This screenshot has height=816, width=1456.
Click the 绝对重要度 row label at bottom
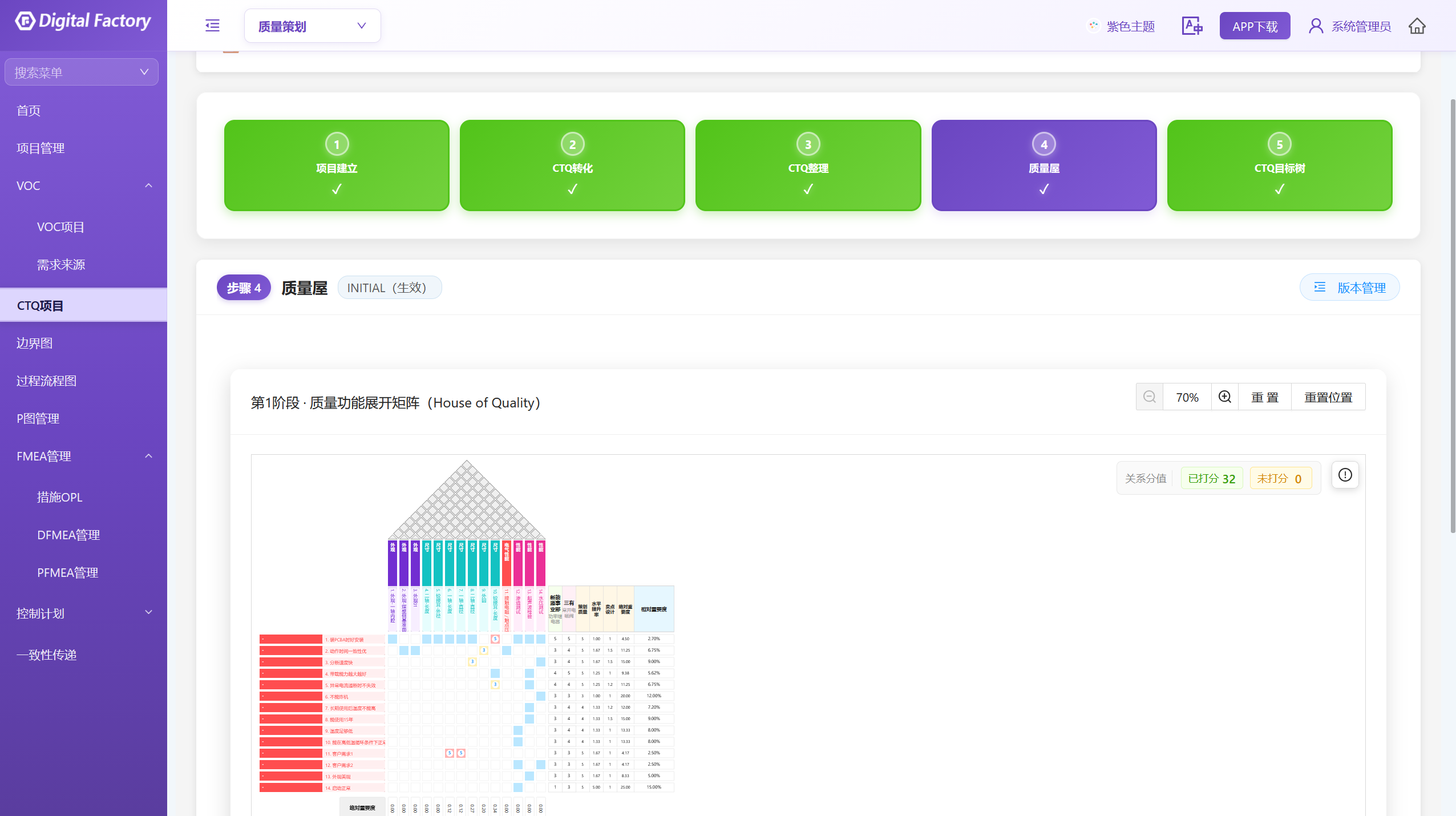362,807
